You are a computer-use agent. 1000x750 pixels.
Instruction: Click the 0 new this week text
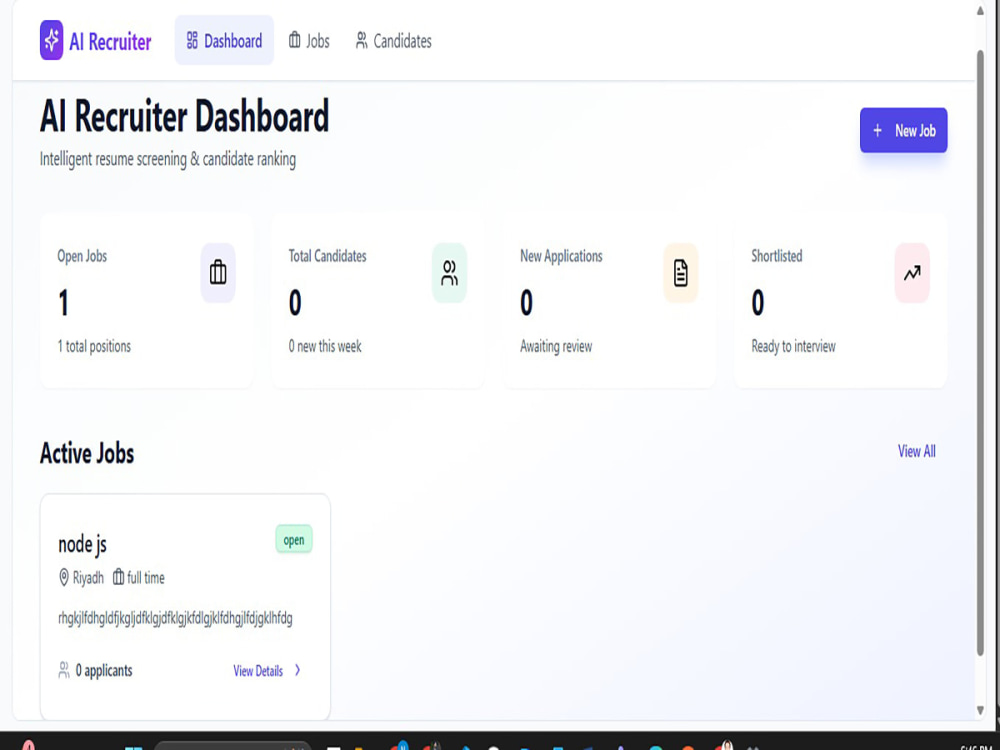pyautogui.click(x=325, y=346)
